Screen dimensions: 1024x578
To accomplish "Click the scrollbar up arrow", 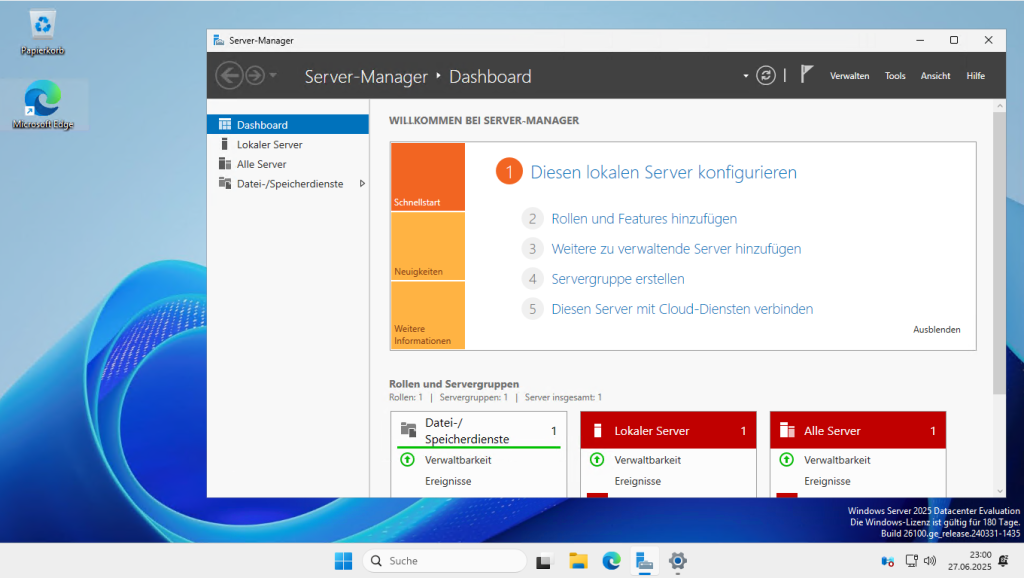I will pos(999,105).
